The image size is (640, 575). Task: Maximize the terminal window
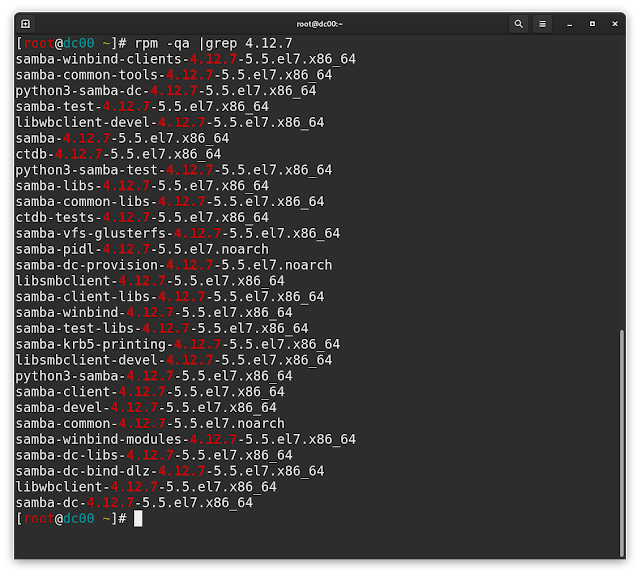coord(592,23)
